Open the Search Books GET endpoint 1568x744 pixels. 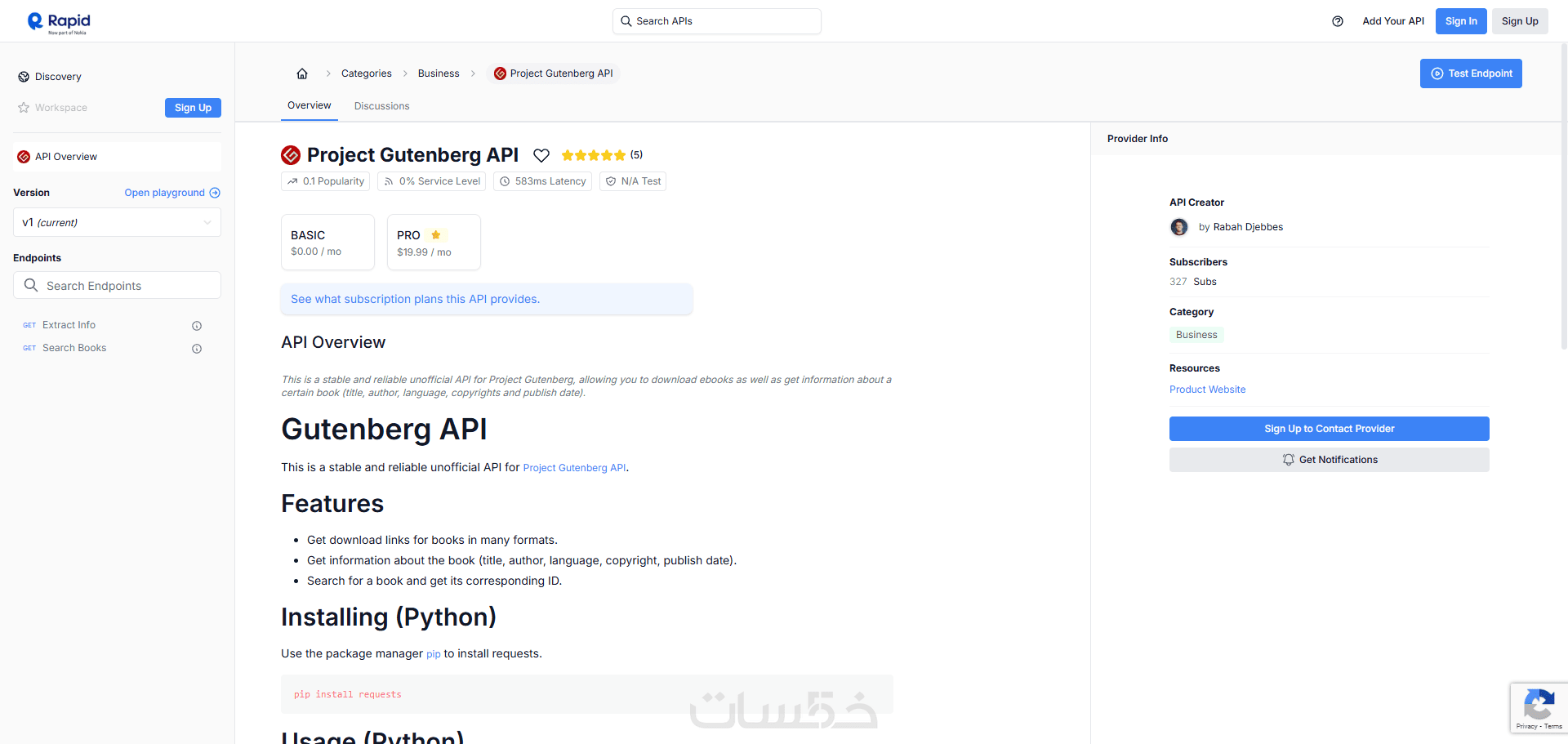(74, 348)
